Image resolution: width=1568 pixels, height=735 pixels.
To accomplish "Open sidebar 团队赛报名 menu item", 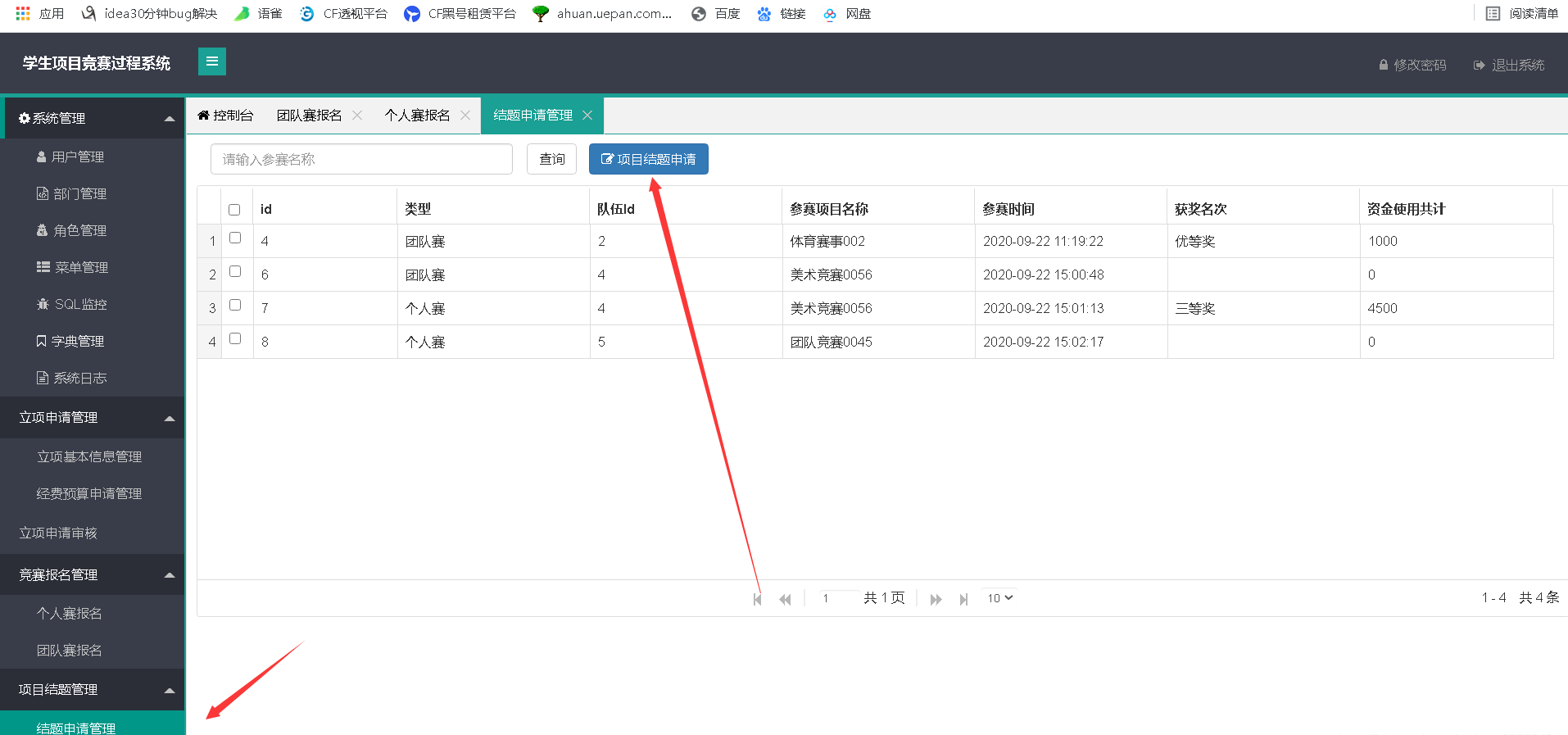I will (x=93, y=650).
